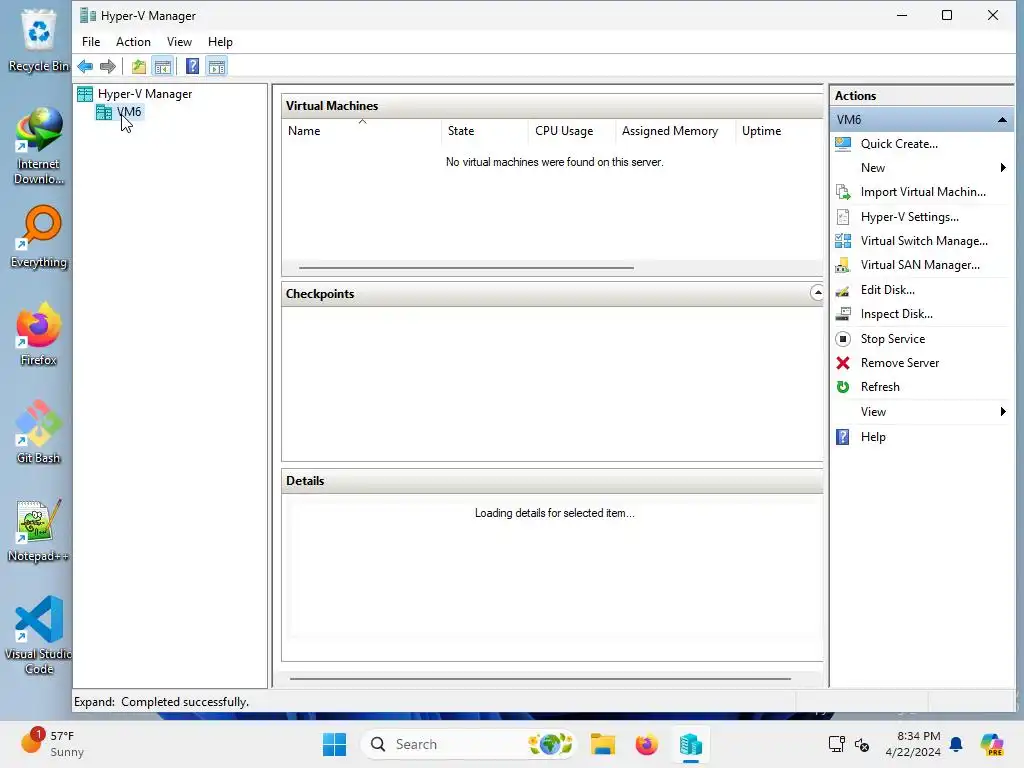Open Virtual SAN Manager action

[920, 265]
